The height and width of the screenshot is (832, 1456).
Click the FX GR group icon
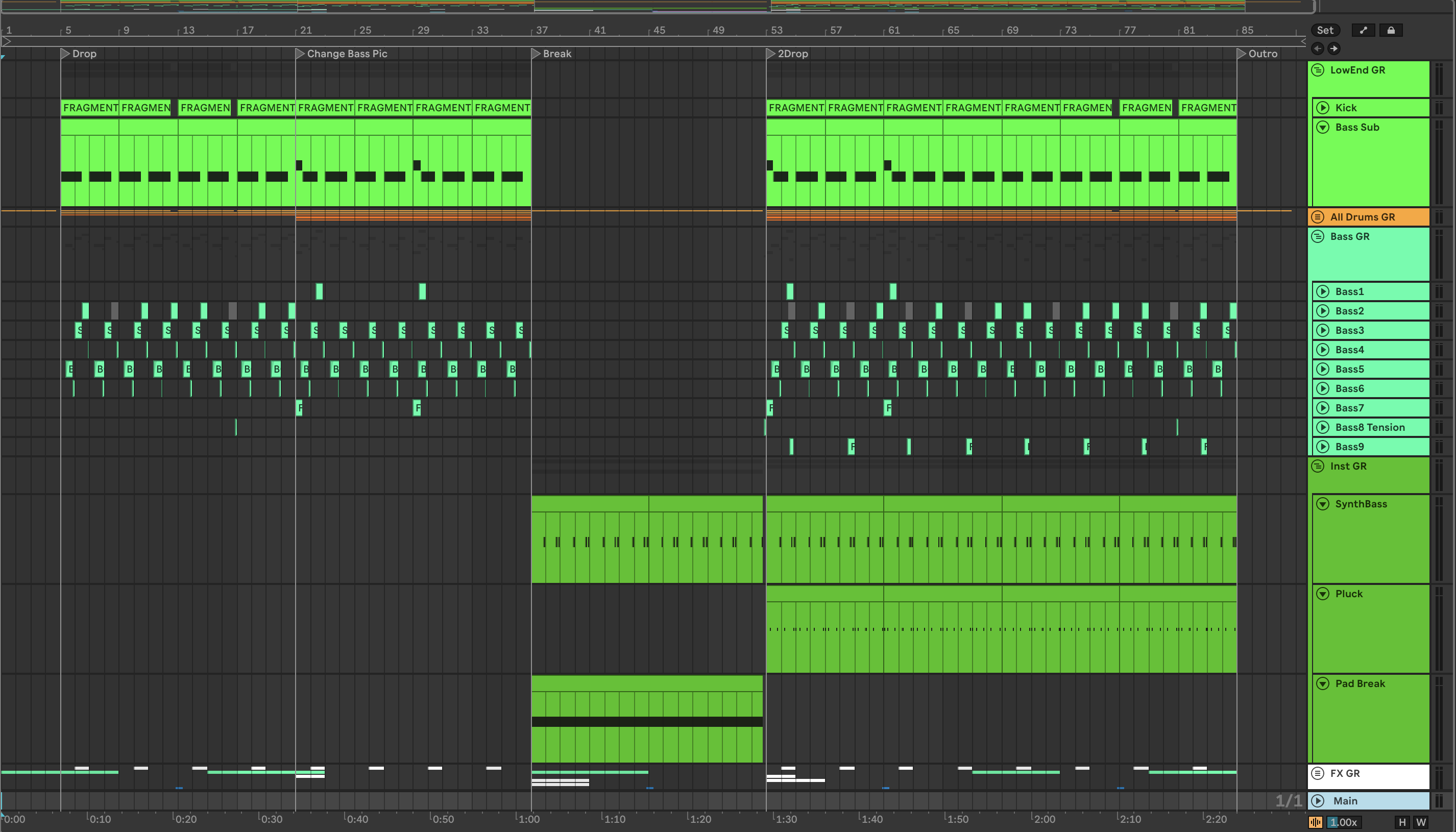[x=1318, y=774]
